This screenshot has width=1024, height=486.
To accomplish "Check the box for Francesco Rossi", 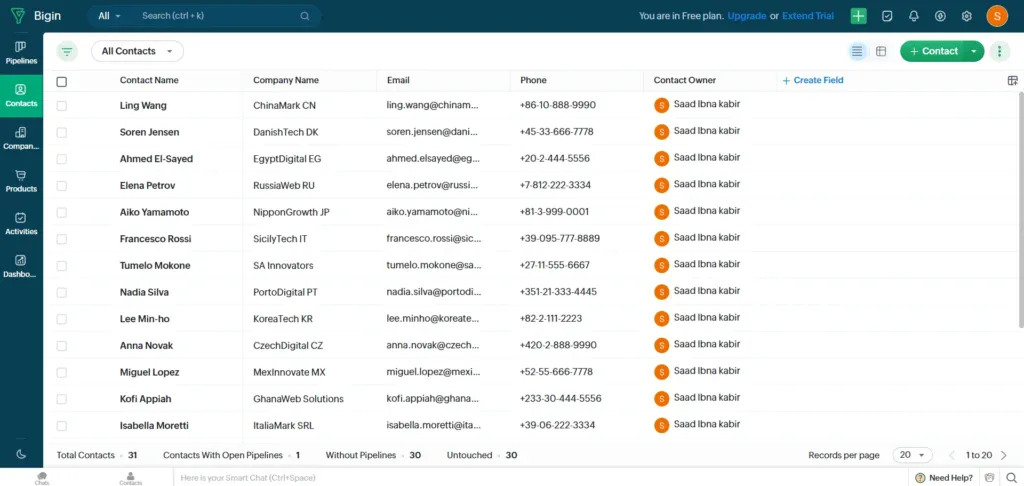I will pyautogui.click(x=61, y=239).
